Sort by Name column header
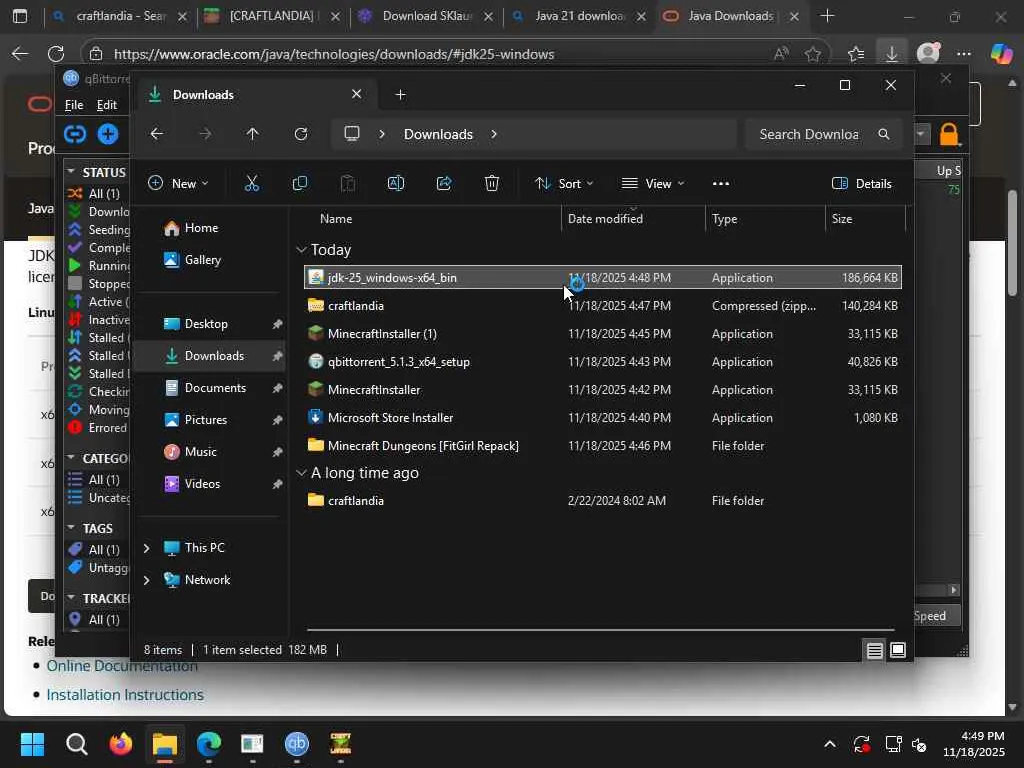The image size is (1024, 768). coord(431,219)
